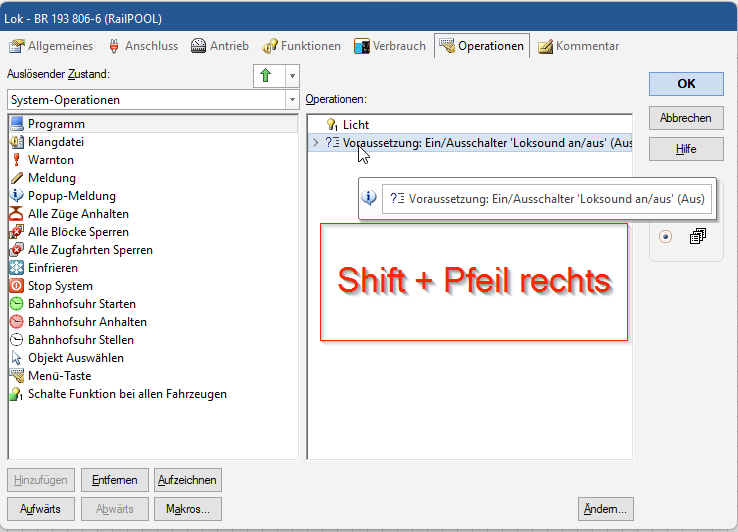Screen dimensions: 738x532
Task: Click the Stop System icon
Action: 16,286
